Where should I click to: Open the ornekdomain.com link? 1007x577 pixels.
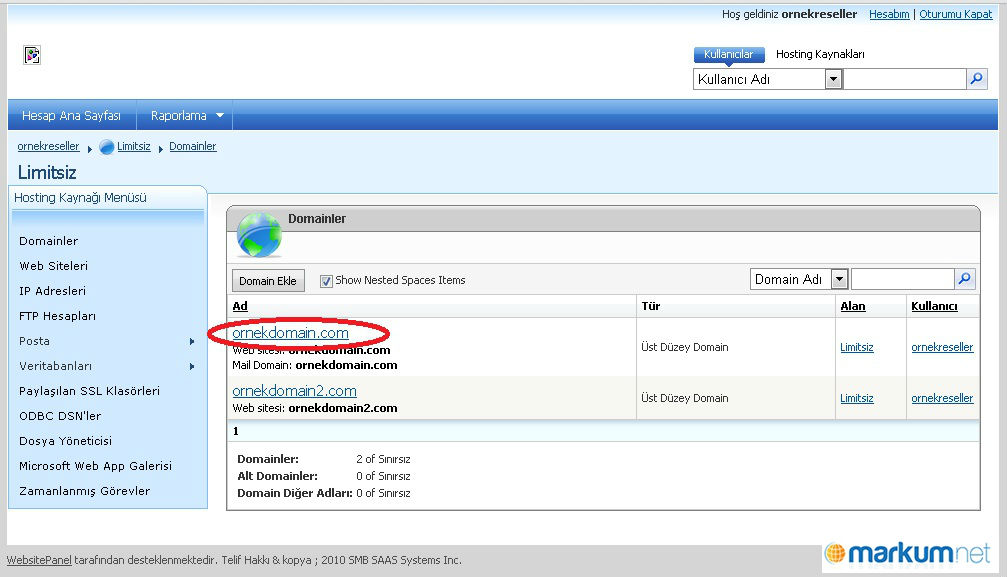(290, 333)
